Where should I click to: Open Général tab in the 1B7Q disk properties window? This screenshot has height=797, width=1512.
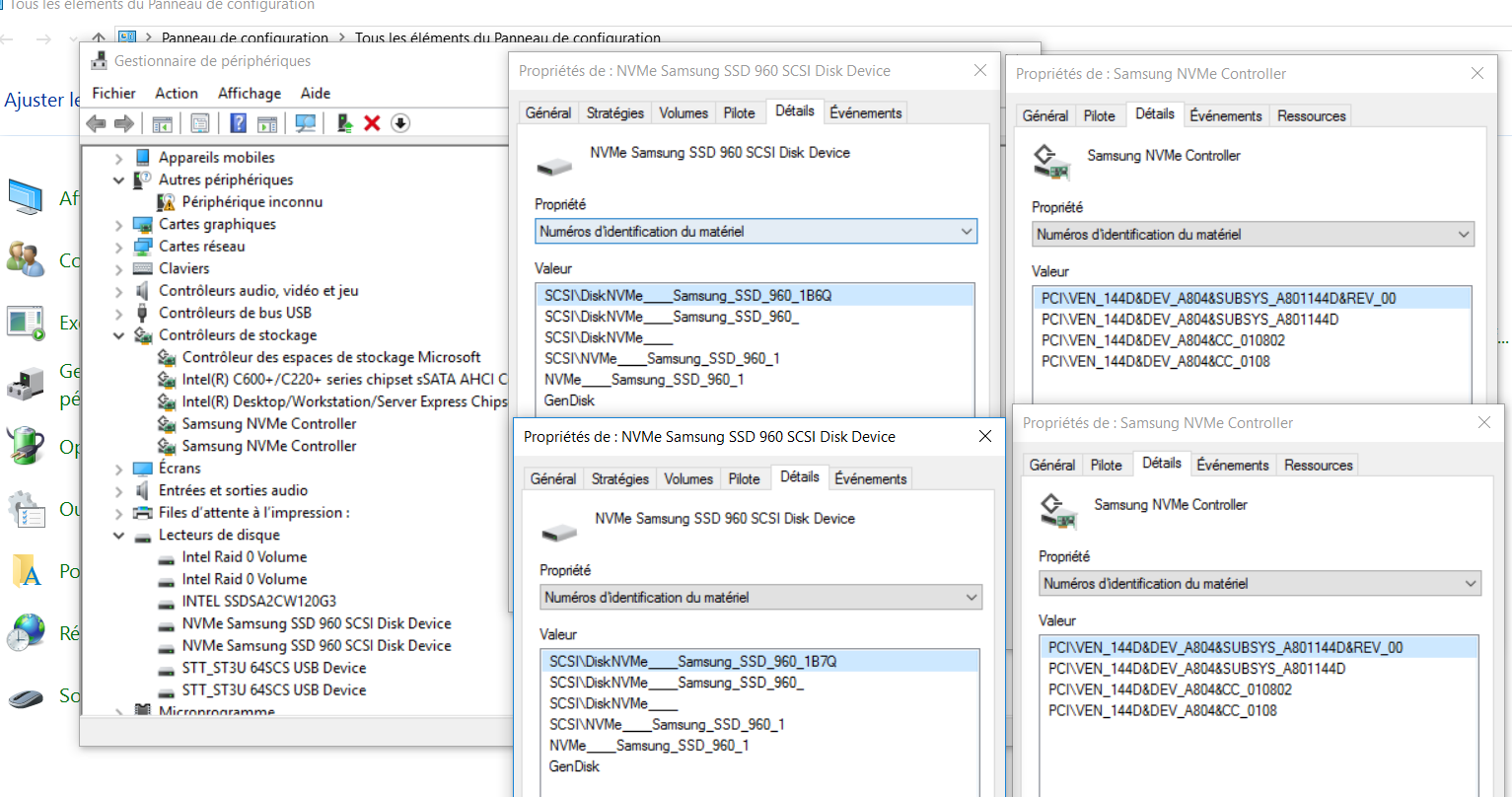pyautogui.click(x=553, y=479)
